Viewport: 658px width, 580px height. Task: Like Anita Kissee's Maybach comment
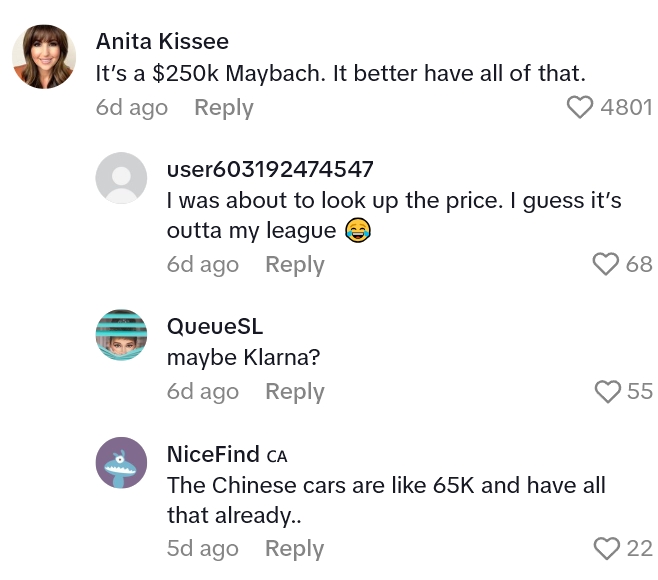click(580, 107)
